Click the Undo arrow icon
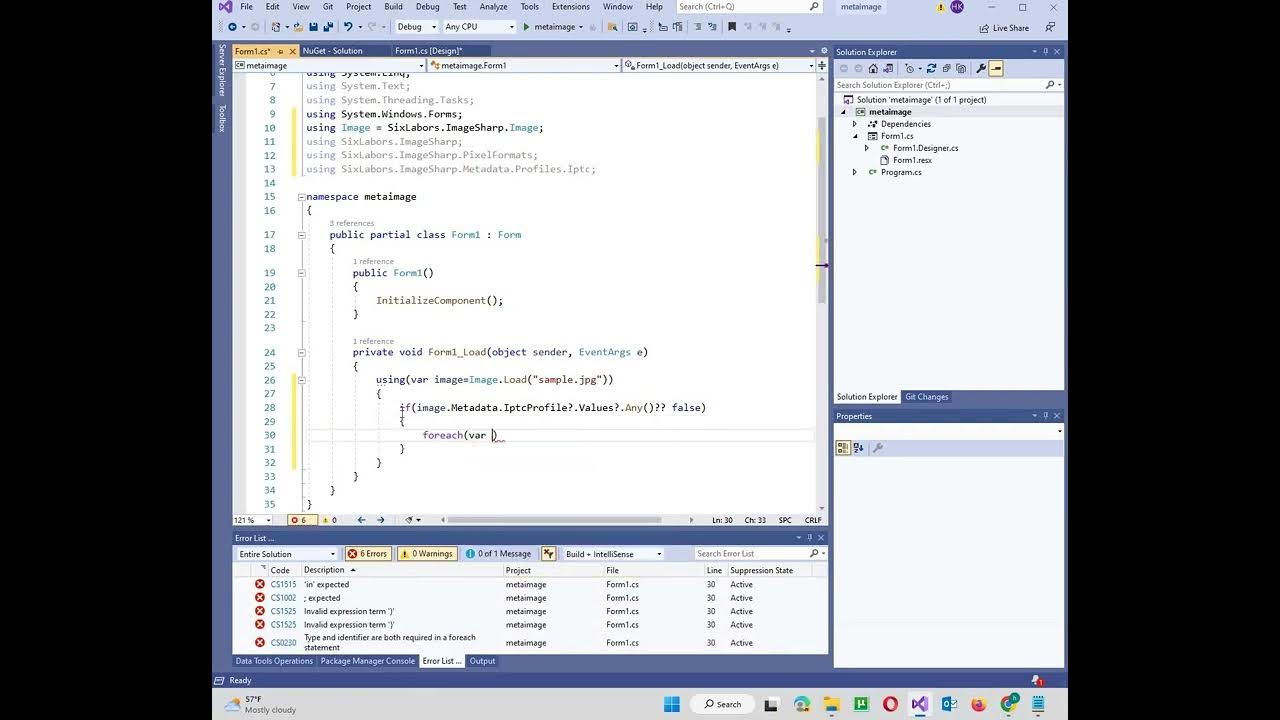This screenshot has height=720, width=1280. [347, 27]
